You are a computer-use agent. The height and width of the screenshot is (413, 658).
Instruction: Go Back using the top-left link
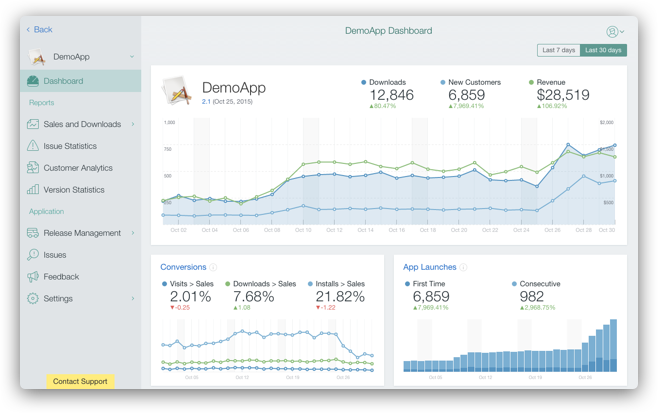pos(39,29)
